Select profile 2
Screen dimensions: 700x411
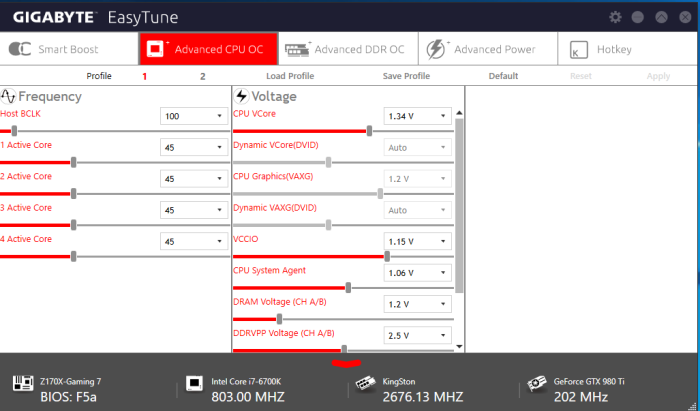(x=203, y=76)
